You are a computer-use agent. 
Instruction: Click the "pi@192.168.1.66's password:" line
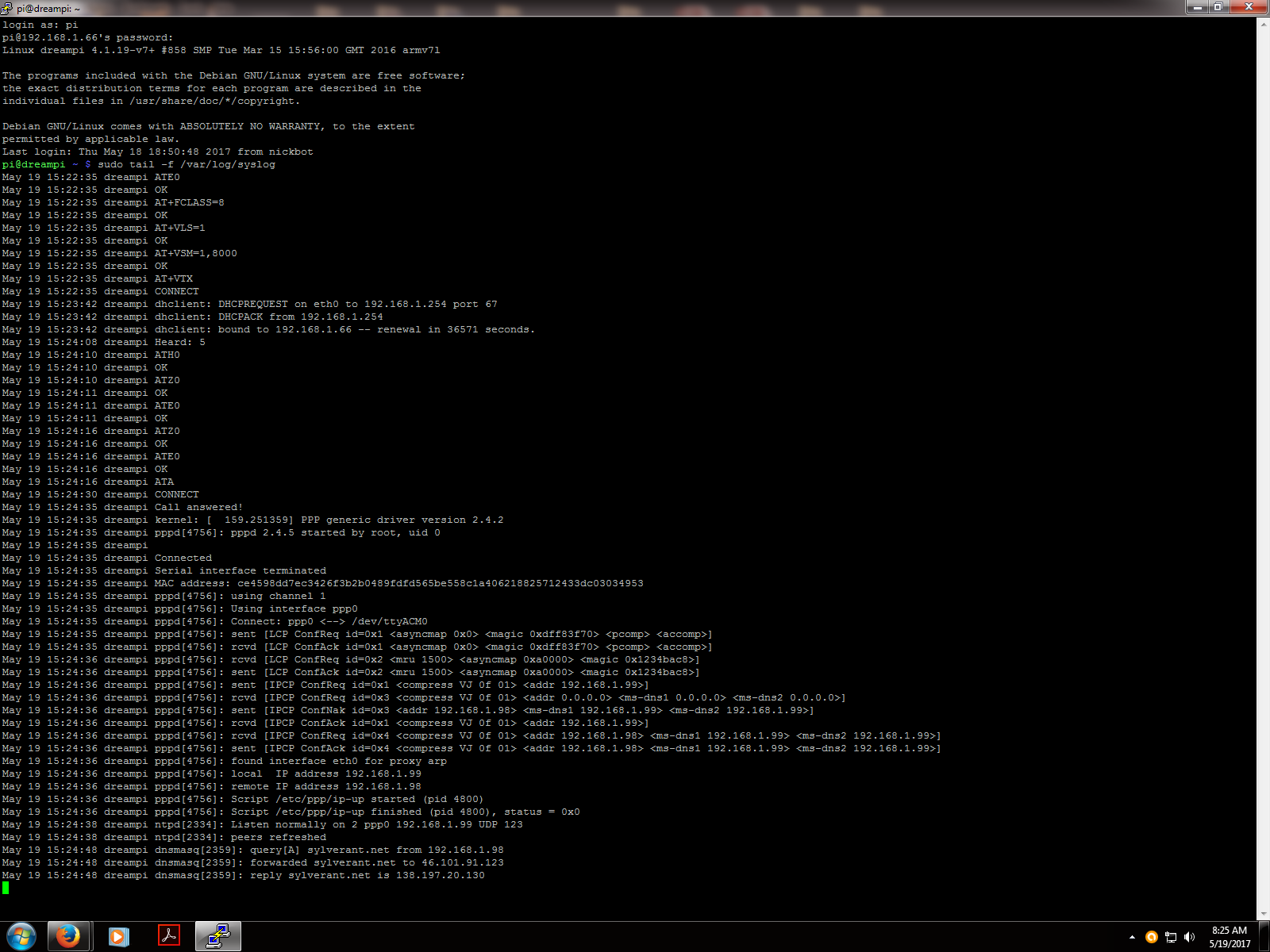tap(87, 37)
